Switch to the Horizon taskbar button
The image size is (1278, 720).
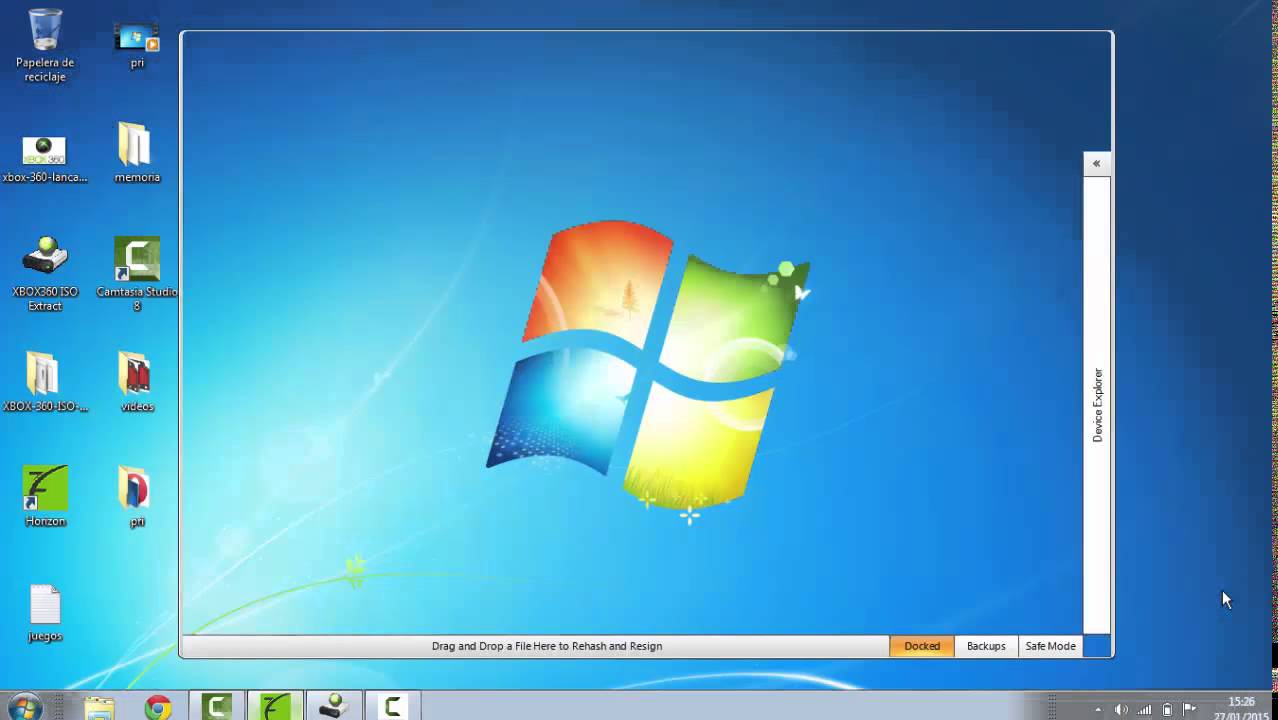click(x=275, y=707)
